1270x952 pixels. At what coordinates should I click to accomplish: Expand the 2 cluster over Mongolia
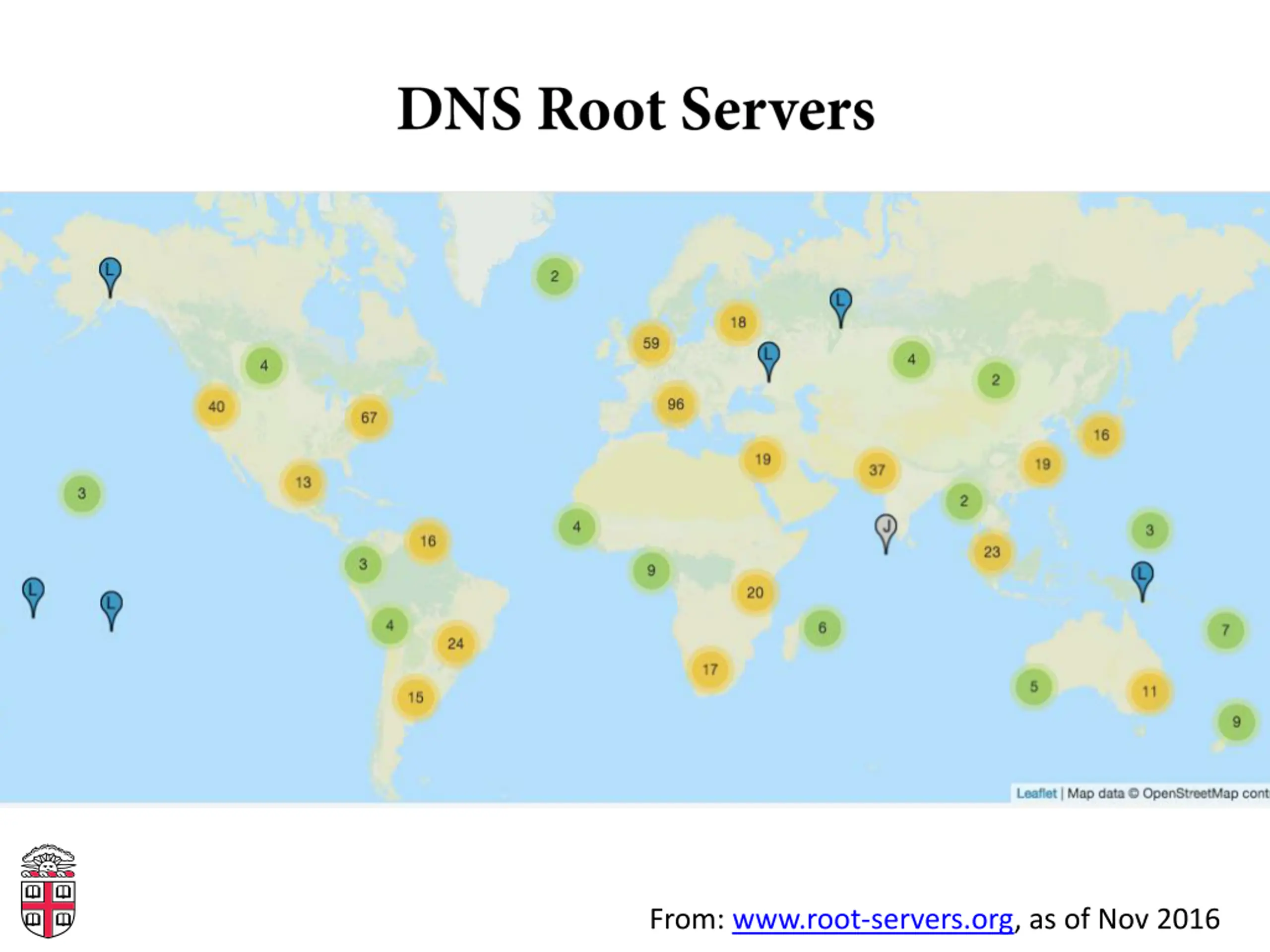[x=996, y=380]
